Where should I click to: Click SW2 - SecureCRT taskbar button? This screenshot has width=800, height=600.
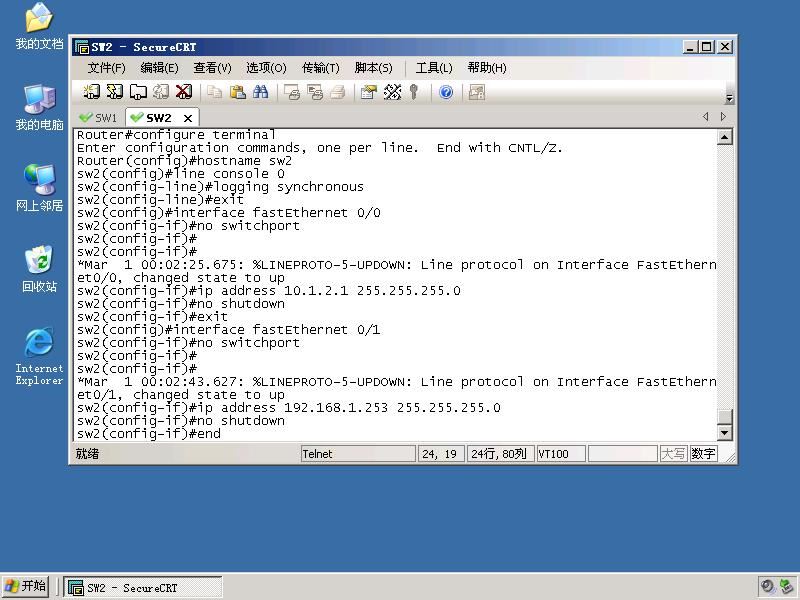point(143,587)
